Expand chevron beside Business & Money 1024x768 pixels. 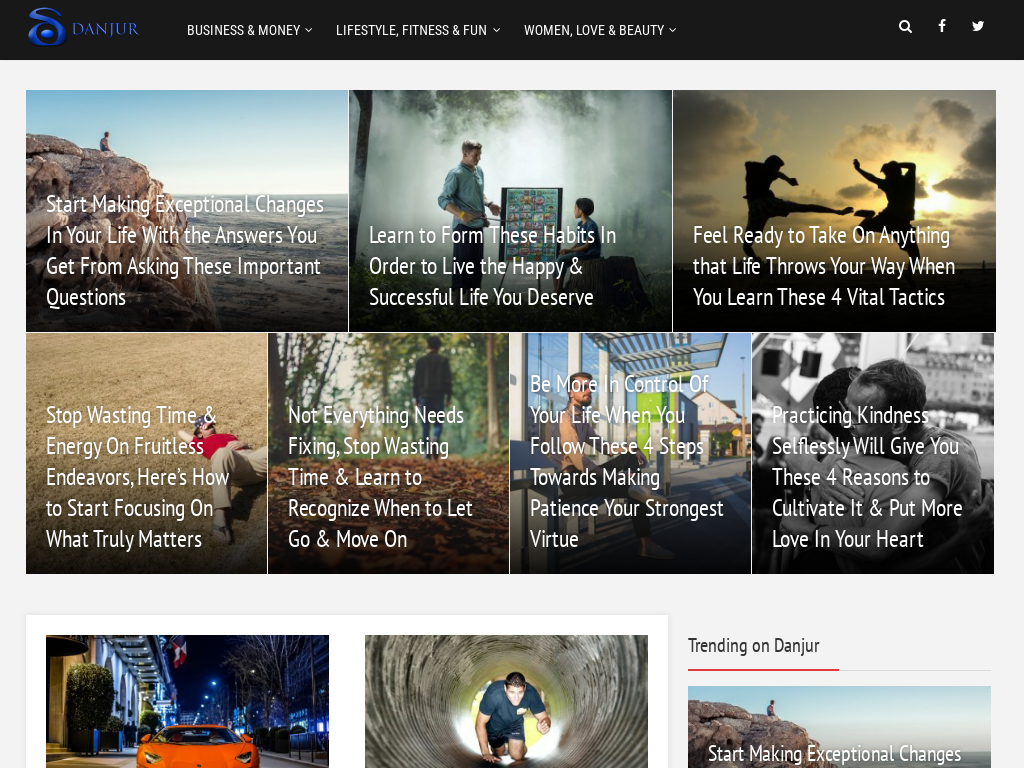[309, 30]
